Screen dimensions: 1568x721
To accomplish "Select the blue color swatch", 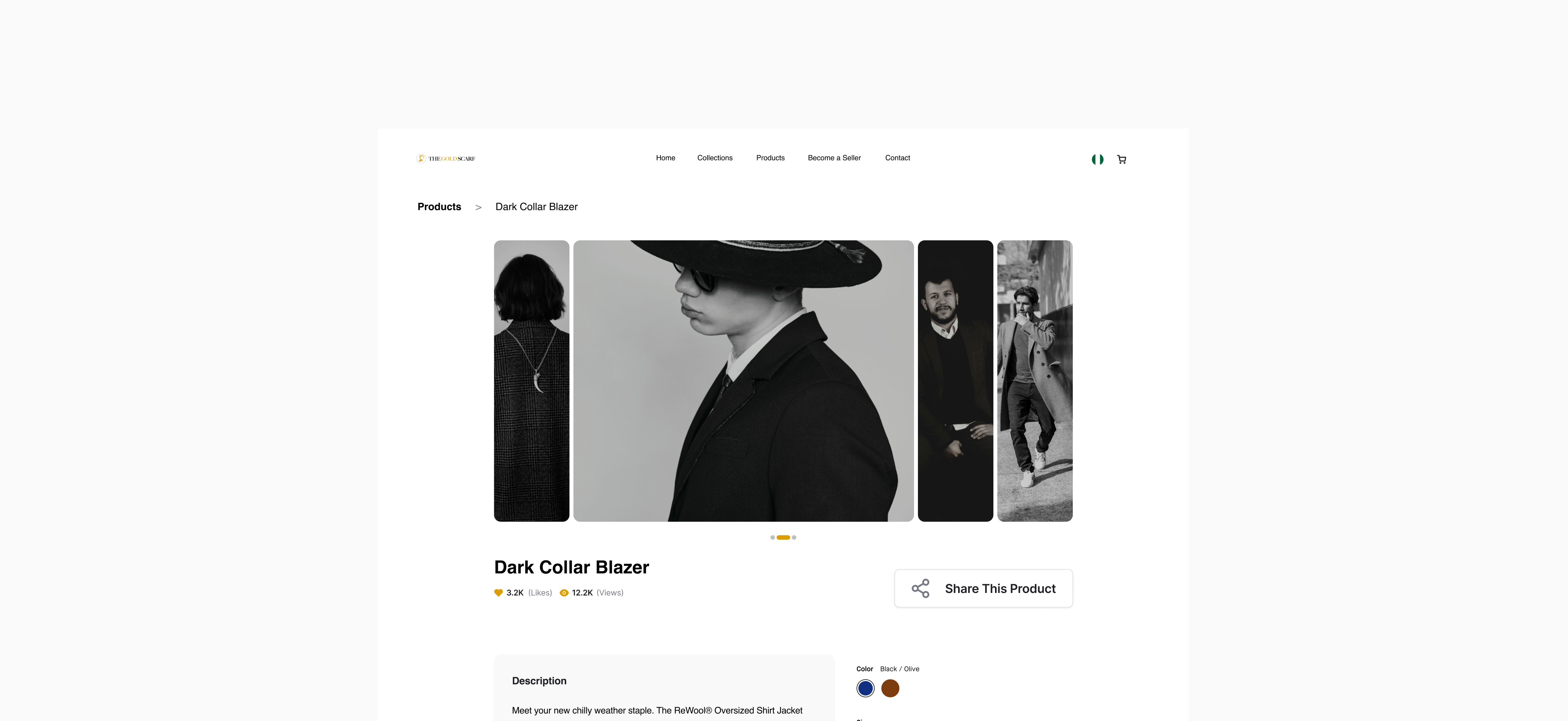I will [x=865, y=688].
